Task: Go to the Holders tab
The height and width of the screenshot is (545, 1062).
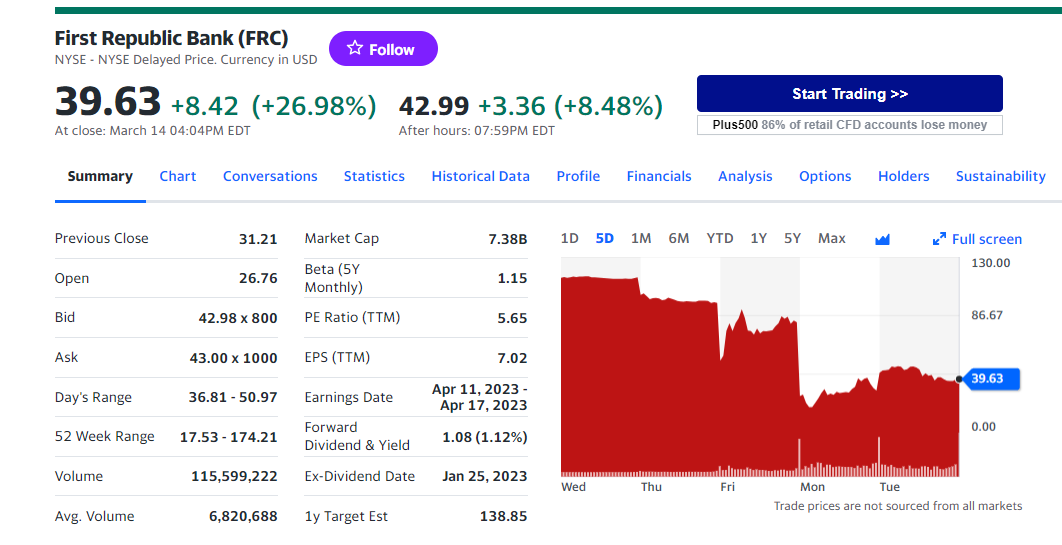Action: click(904, 176)
